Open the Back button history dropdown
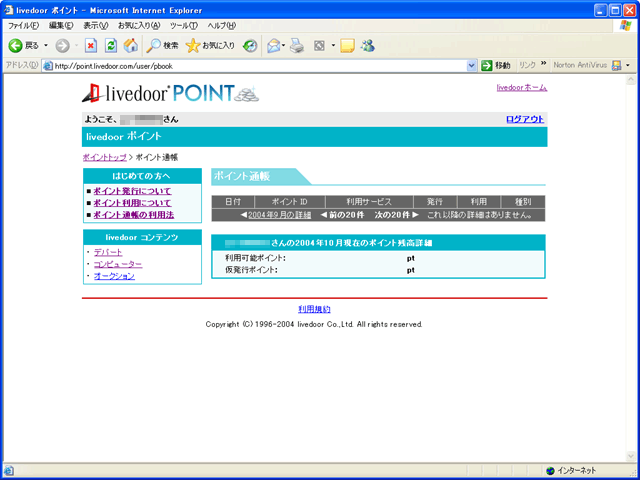640x480 pixels. (x=46, y=46)
